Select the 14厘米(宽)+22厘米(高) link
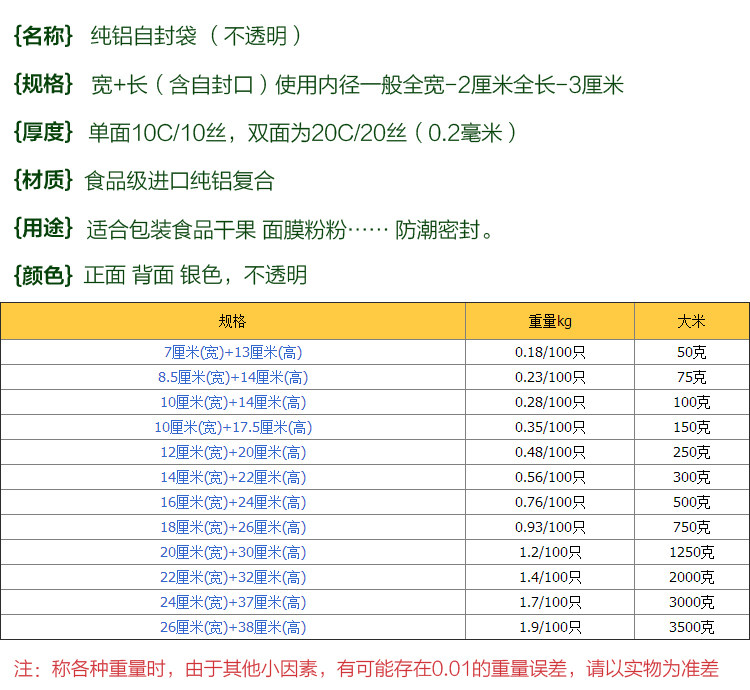The height and width of the screenshot is (690, 750). (x=233, y=477)
